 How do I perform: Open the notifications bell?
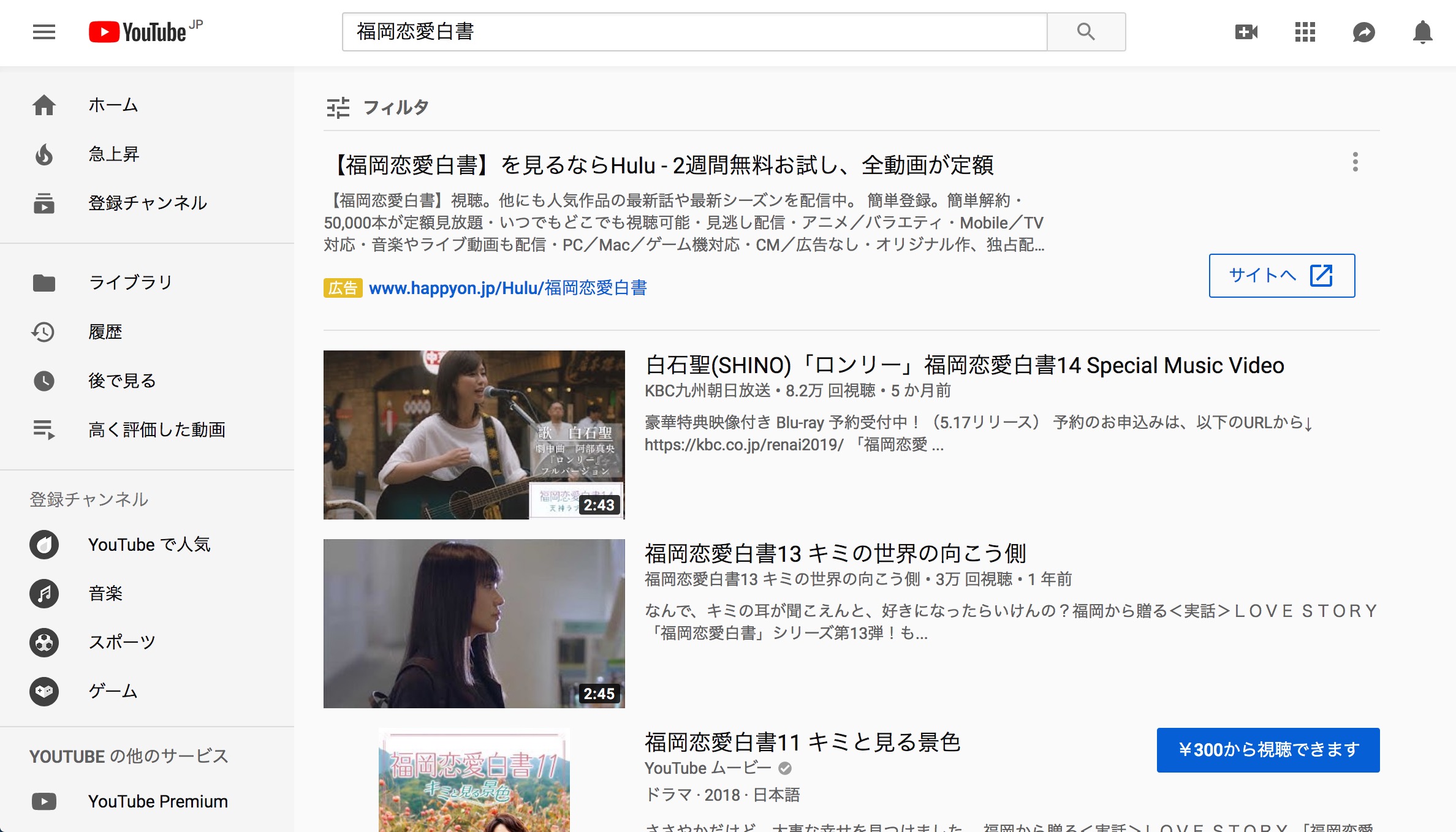coord(1422,32)
